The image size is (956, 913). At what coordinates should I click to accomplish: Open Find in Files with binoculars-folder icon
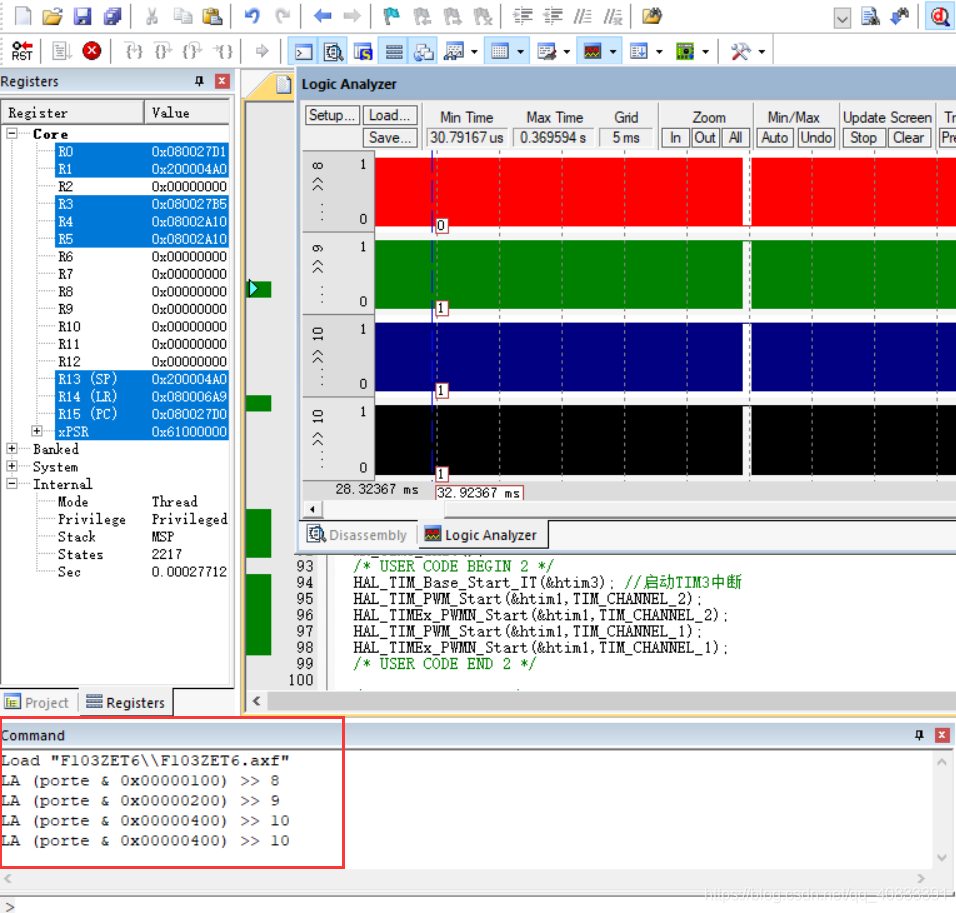(x=652, y=16)
